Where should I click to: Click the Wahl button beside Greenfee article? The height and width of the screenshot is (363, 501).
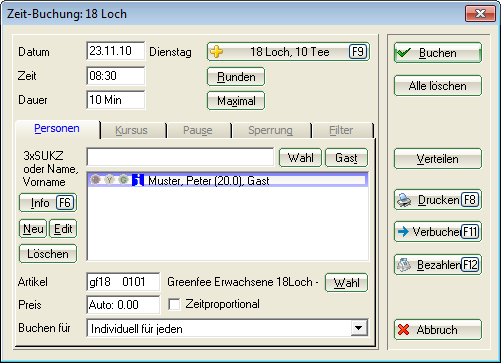point(346,283)
